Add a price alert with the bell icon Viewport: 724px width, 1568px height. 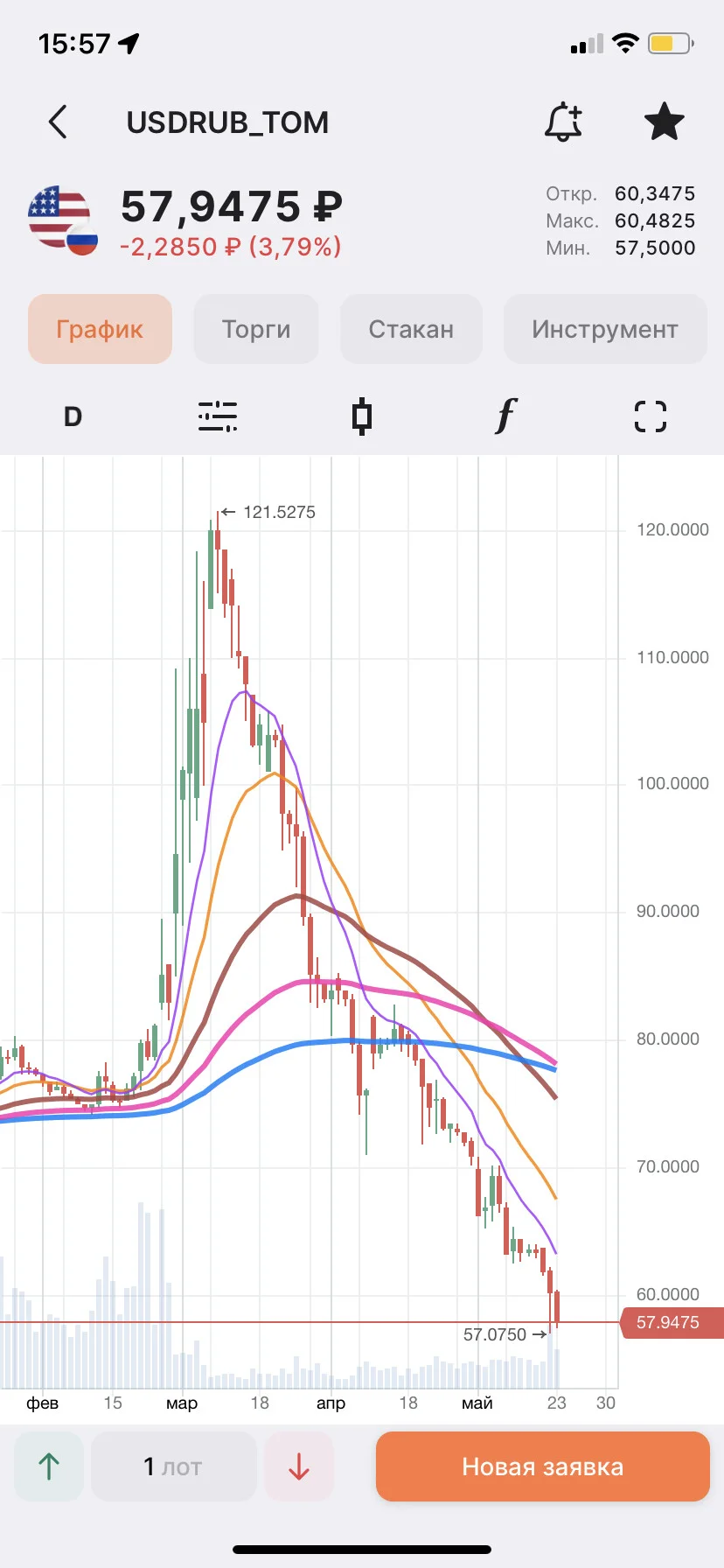[563, 122]
